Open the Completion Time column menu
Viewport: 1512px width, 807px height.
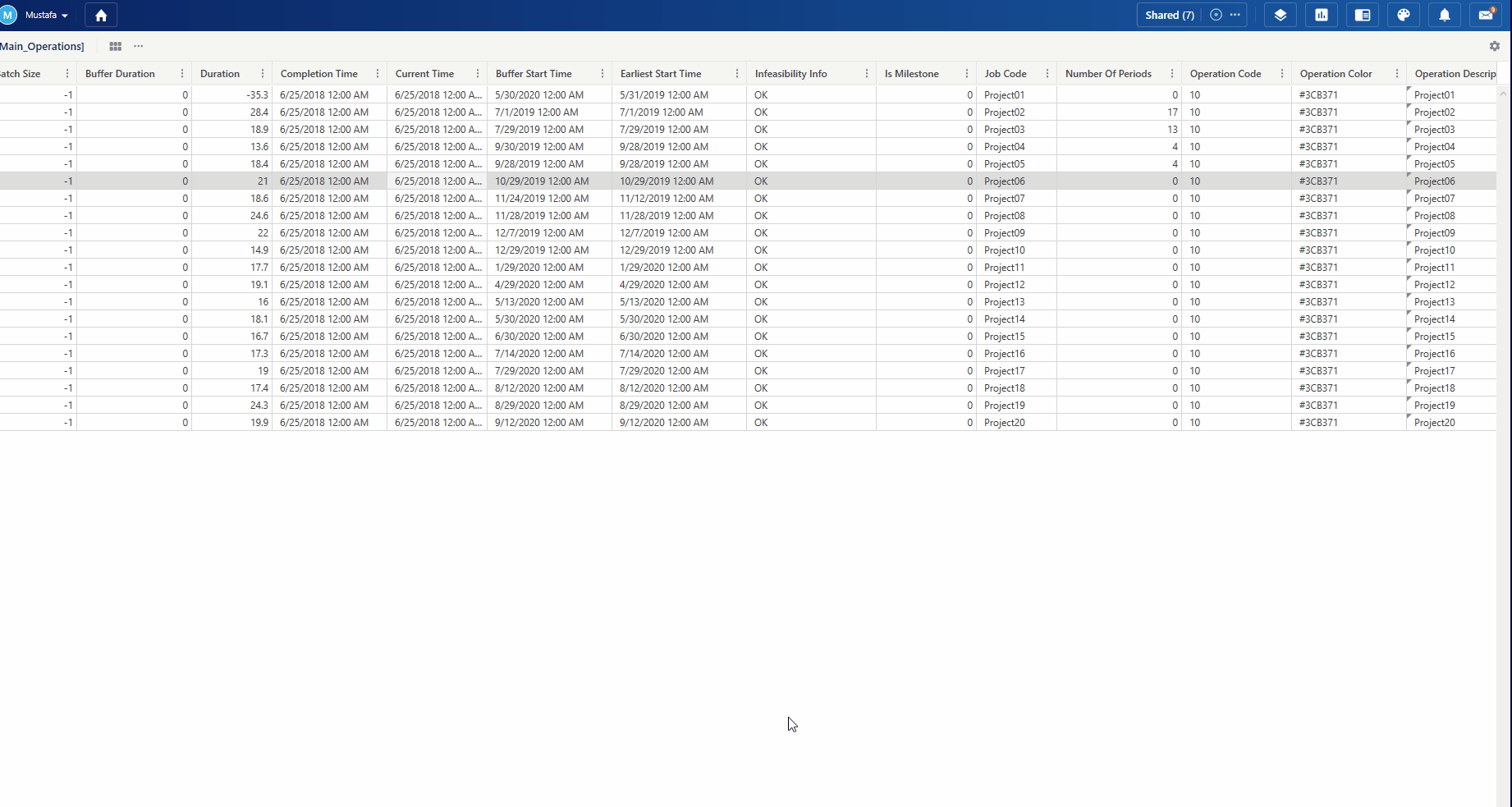377,74
